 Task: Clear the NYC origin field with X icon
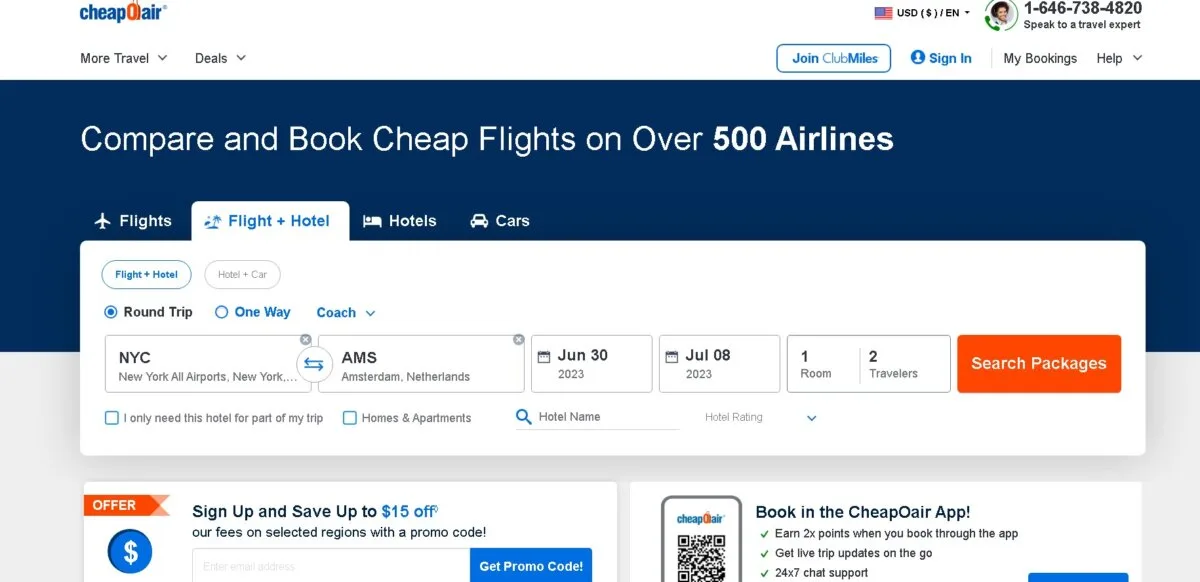306,340
